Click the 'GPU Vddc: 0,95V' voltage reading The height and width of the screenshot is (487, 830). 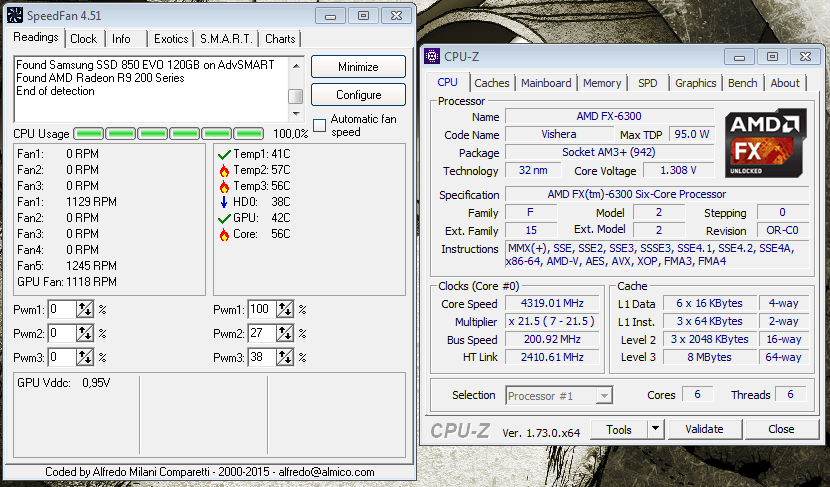64,383
